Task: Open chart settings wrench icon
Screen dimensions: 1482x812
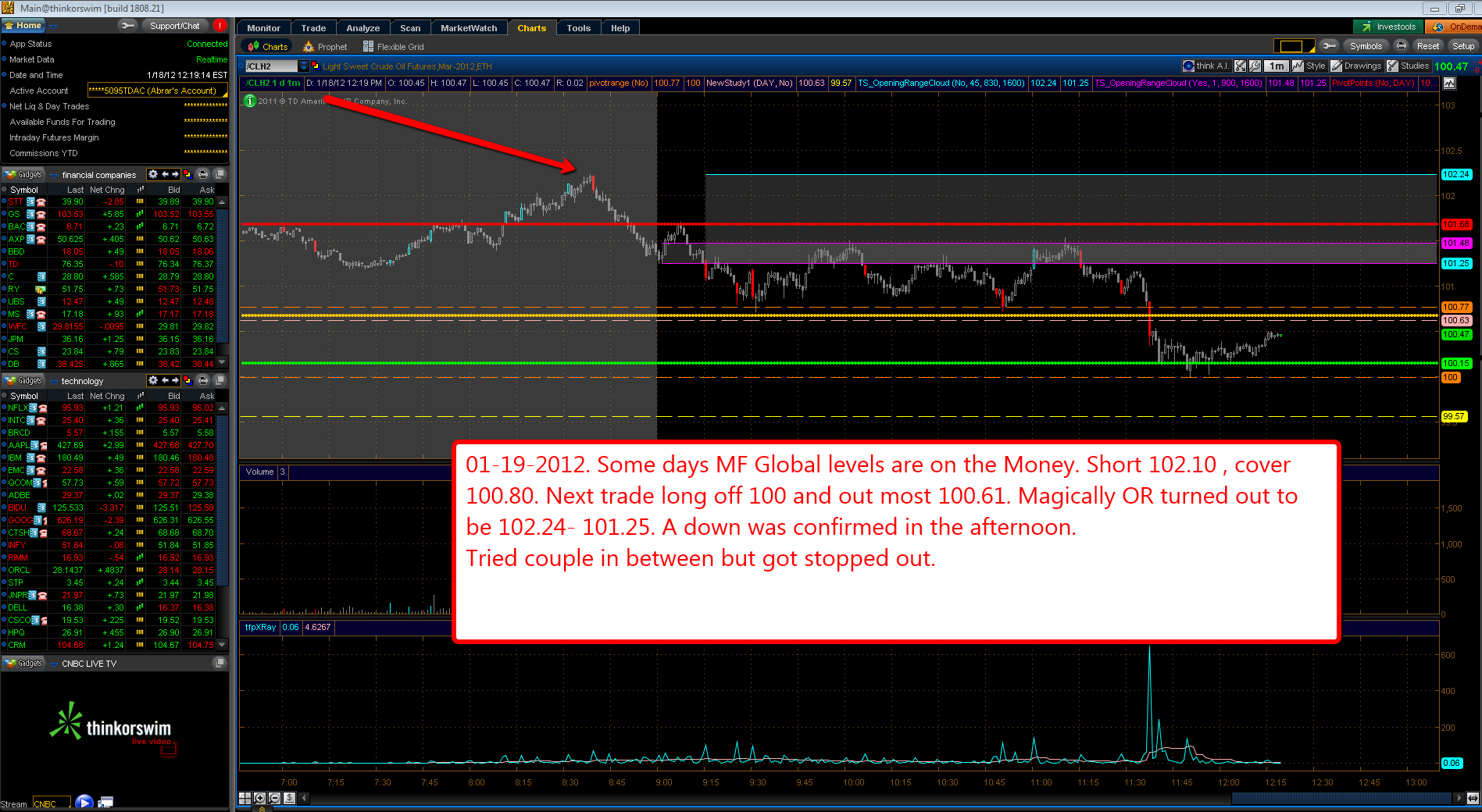Action: (x=1255, y=66)
